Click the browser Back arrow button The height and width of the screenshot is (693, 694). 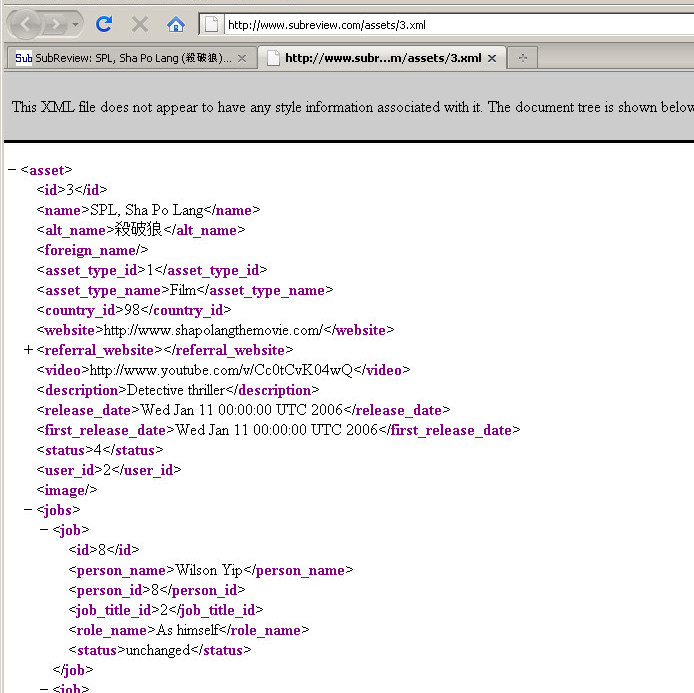pos(25,23)
